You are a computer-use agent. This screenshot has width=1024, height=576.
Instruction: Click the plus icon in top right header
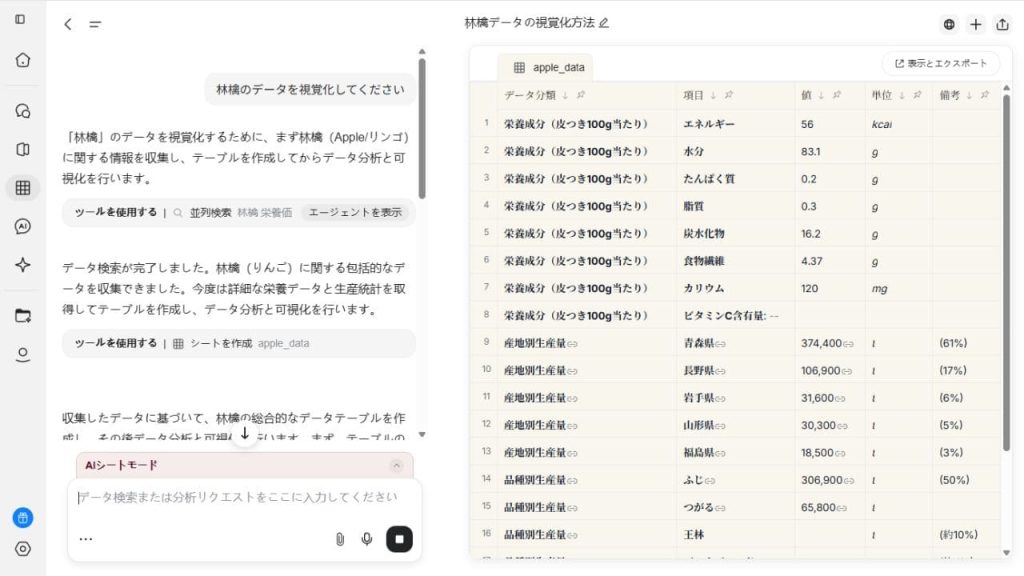click(976, 24)
